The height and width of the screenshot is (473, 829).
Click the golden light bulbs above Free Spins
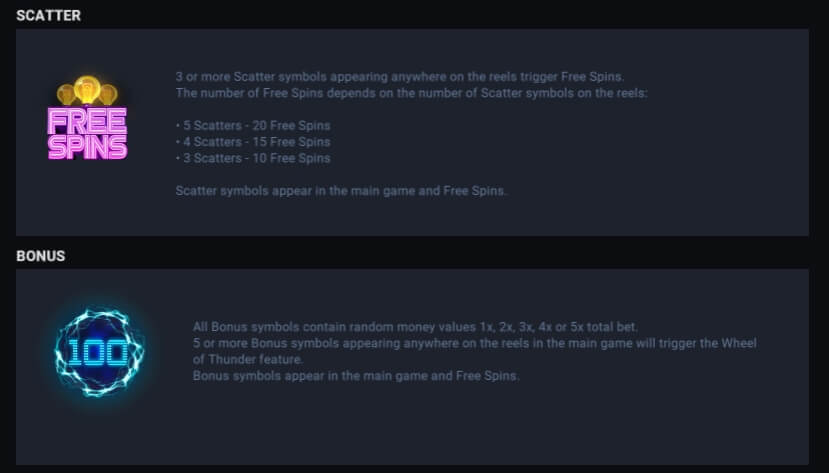(x=88, y=91)
